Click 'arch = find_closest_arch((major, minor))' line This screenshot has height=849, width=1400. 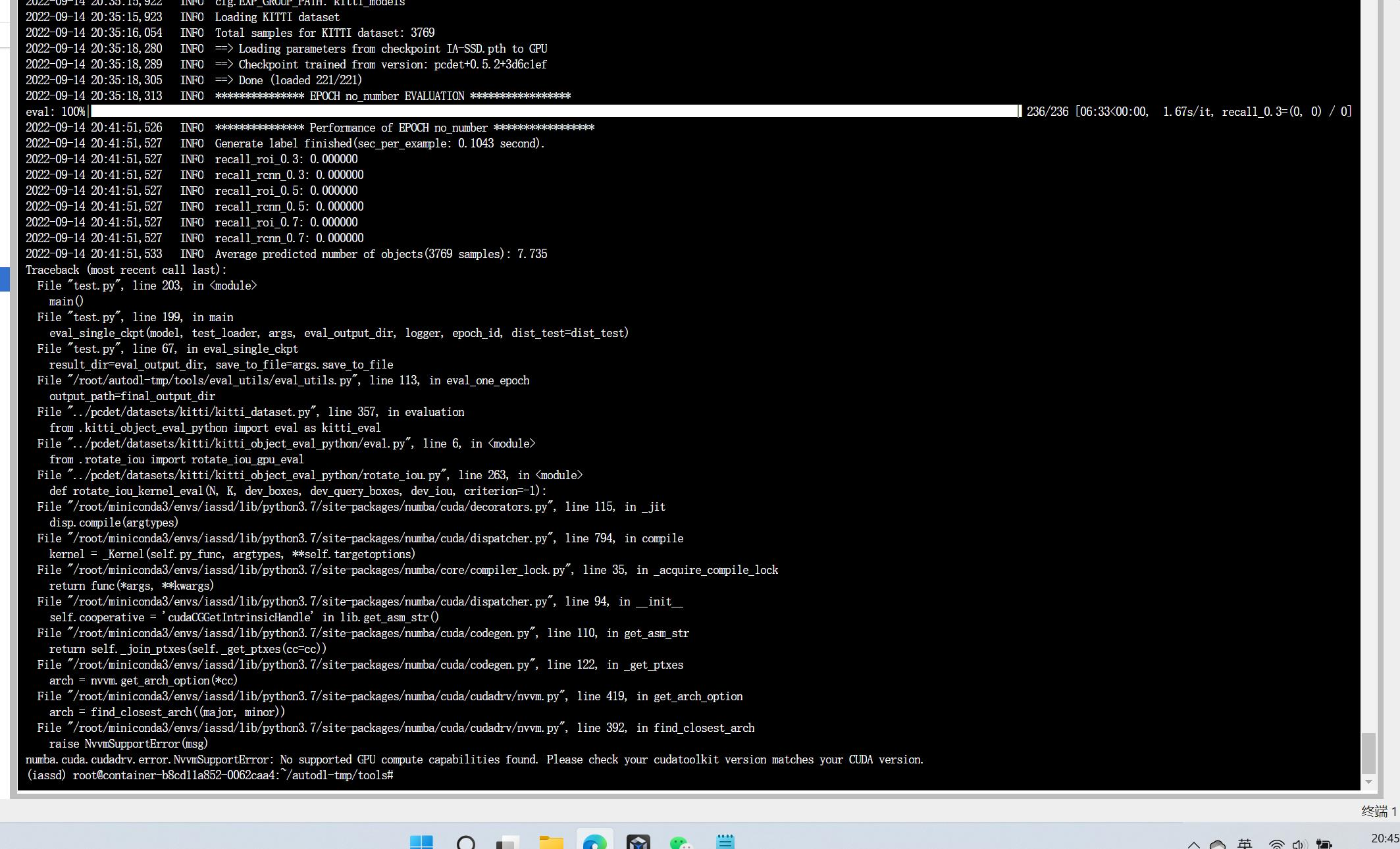pos(167,712)
